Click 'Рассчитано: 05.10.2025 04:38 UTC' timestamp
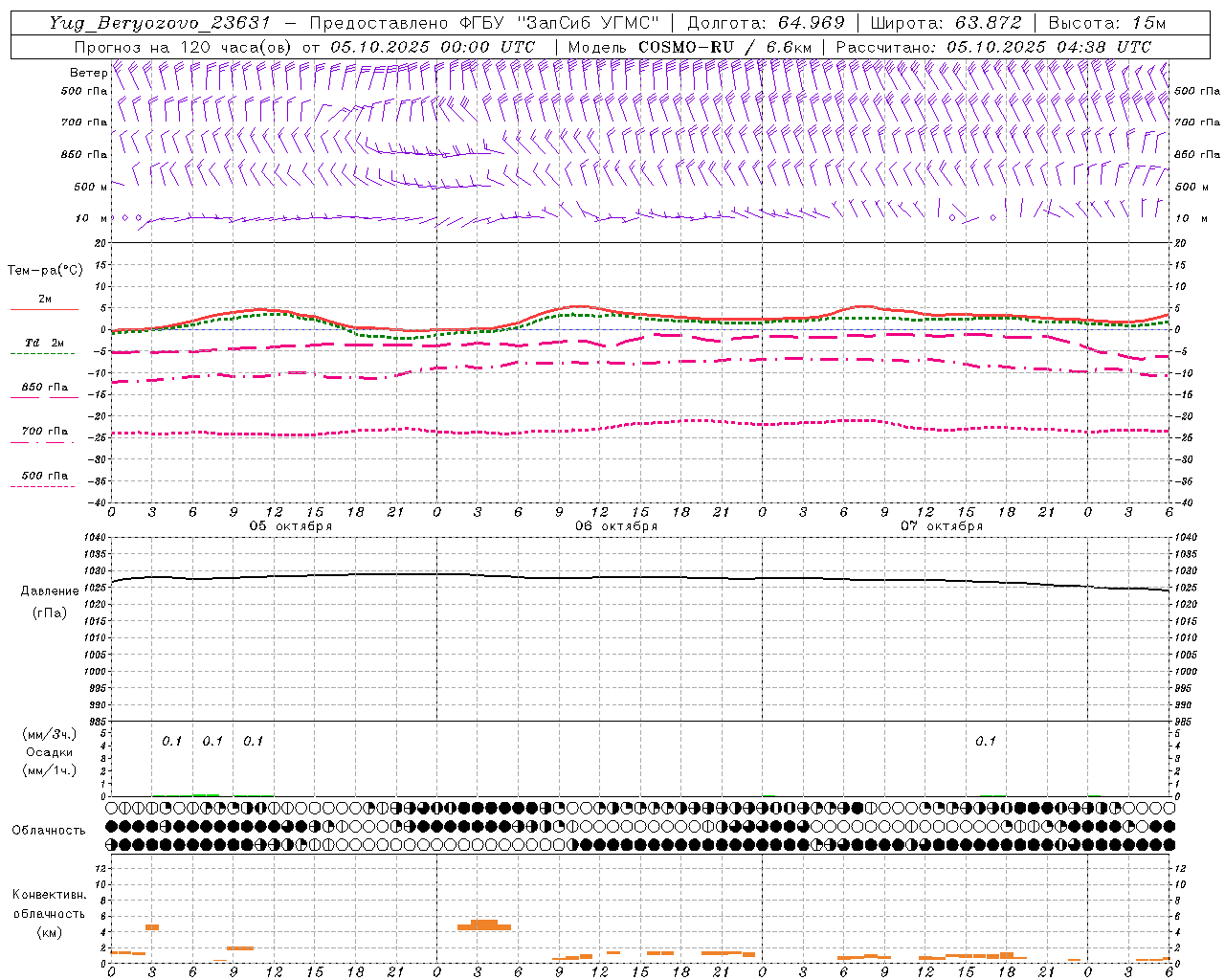1225x980 pixels. [993, 47]
